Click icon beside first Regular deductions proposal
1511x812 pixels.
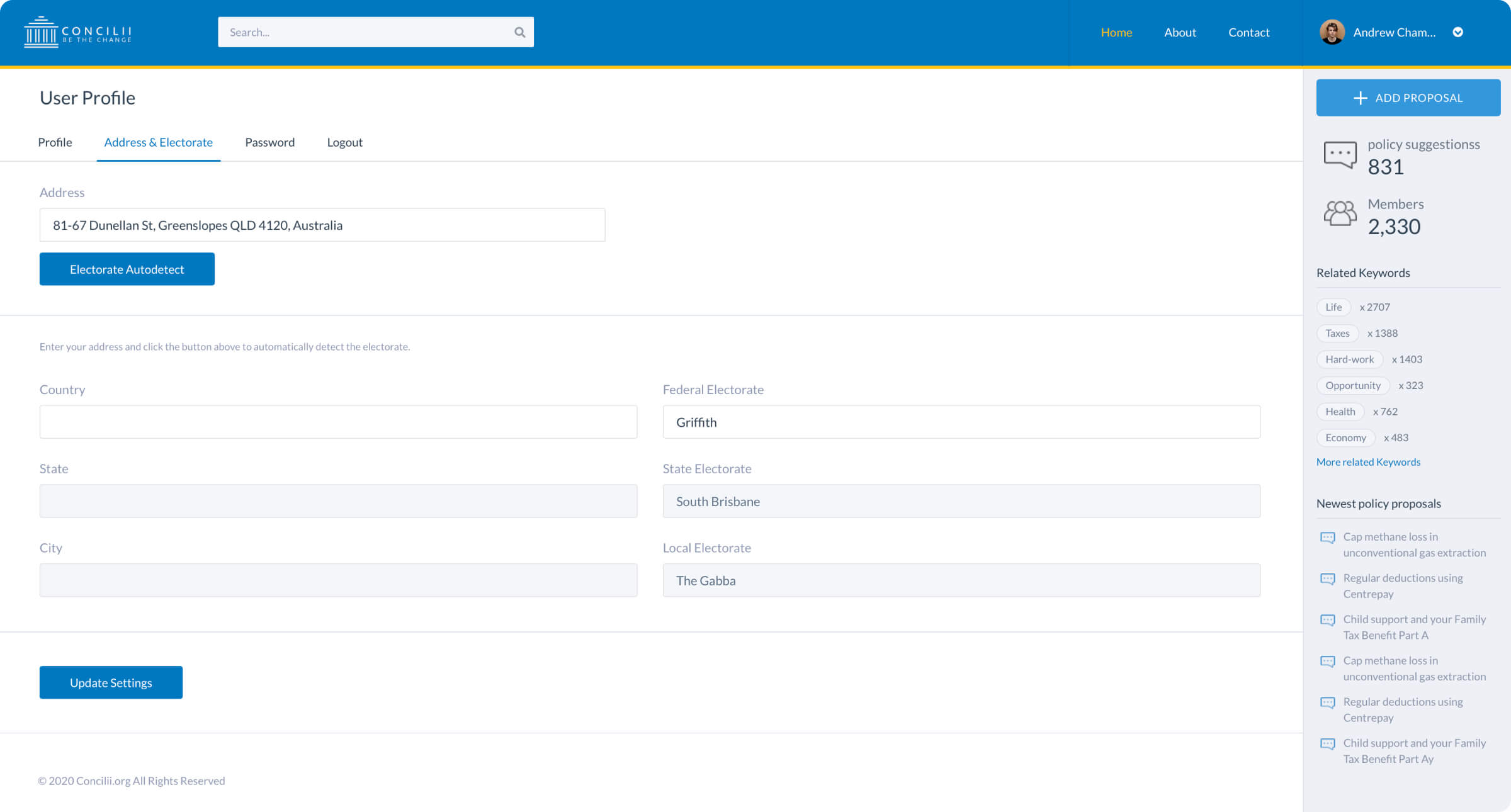coord(1327,578)
